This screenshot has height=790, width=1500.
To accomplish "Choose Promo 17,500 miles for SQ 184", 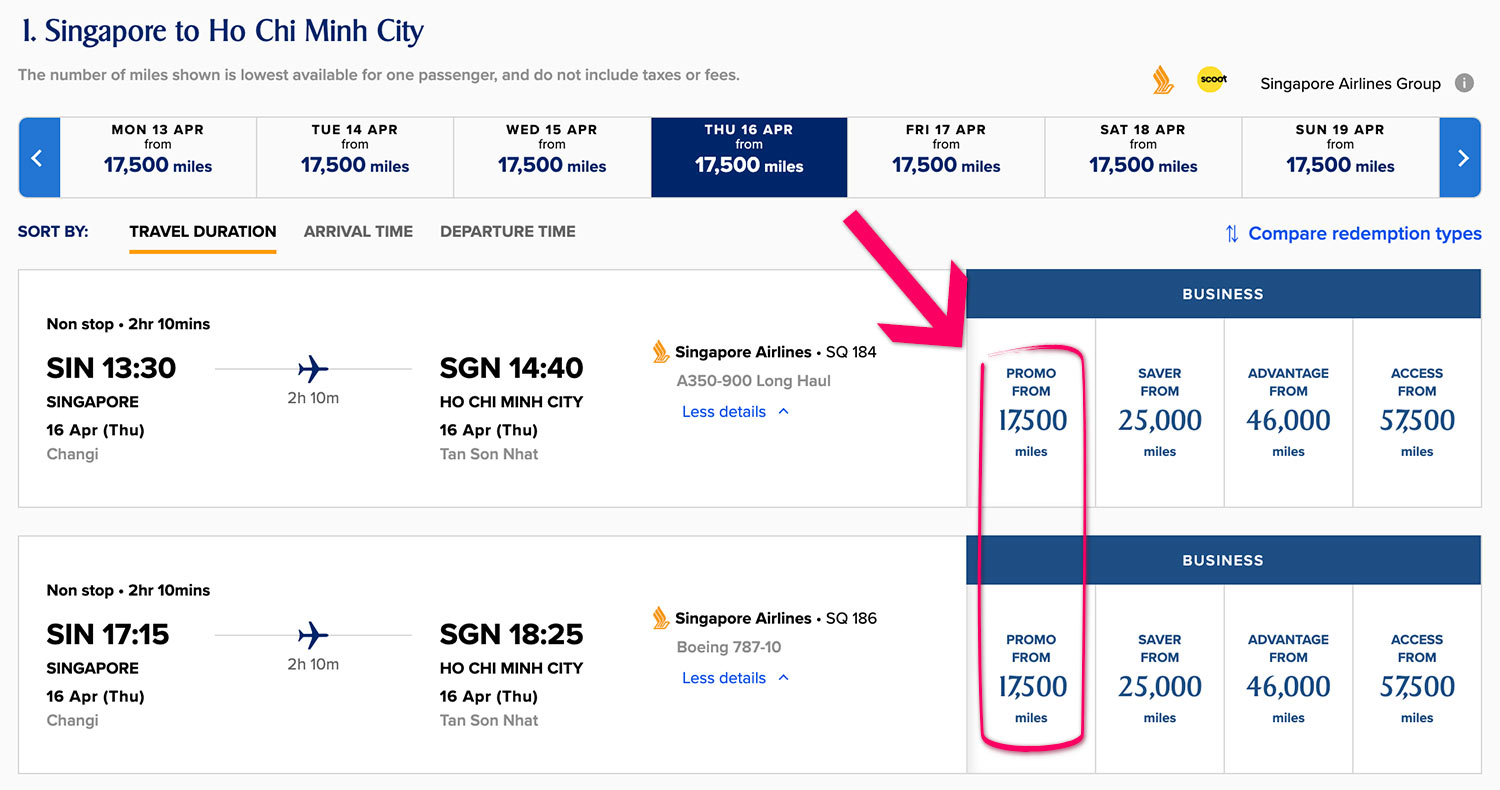I will [1031, 413].
